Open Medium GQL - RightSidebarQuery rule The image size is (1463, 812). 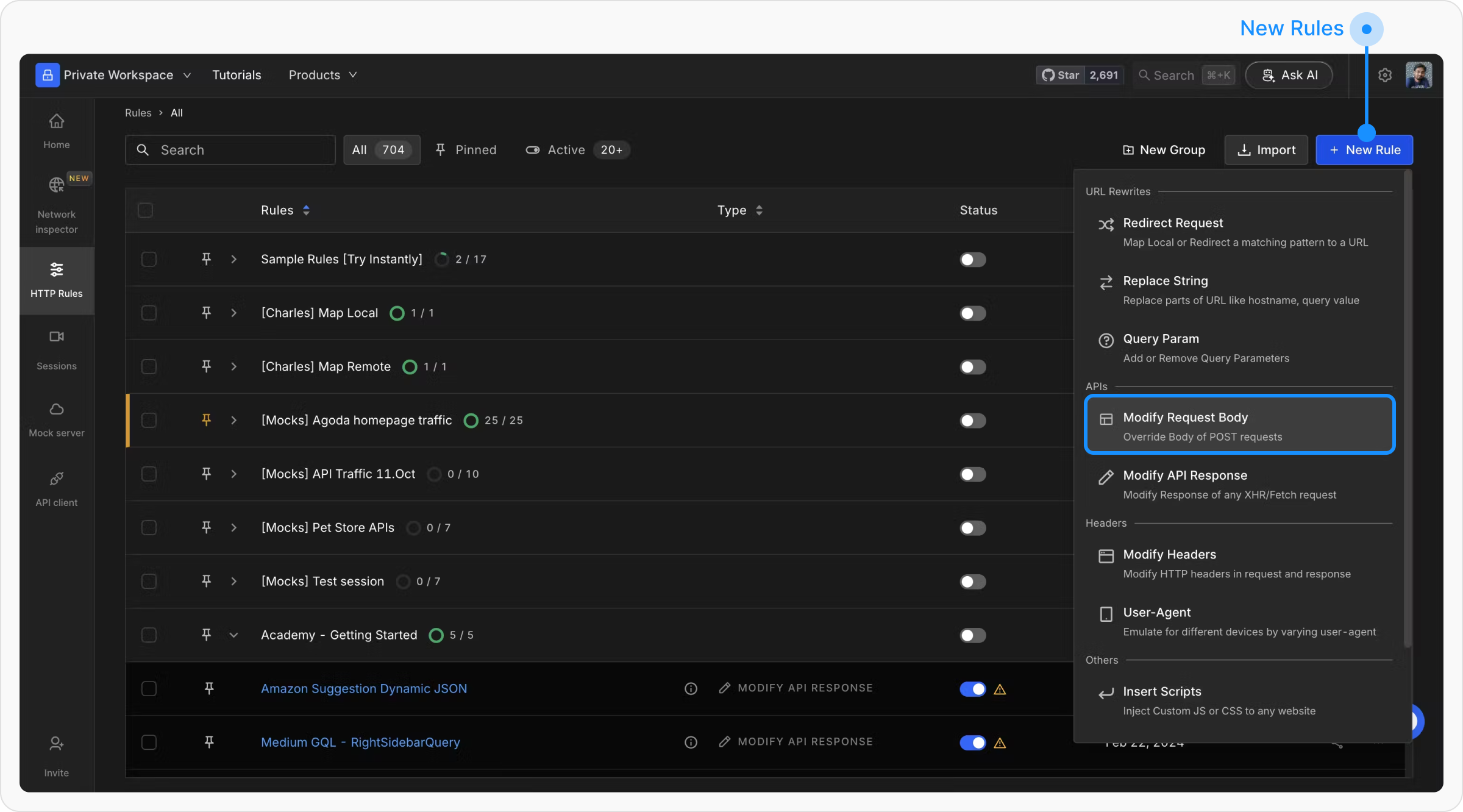pyautogui.click(x=360, y=743)
